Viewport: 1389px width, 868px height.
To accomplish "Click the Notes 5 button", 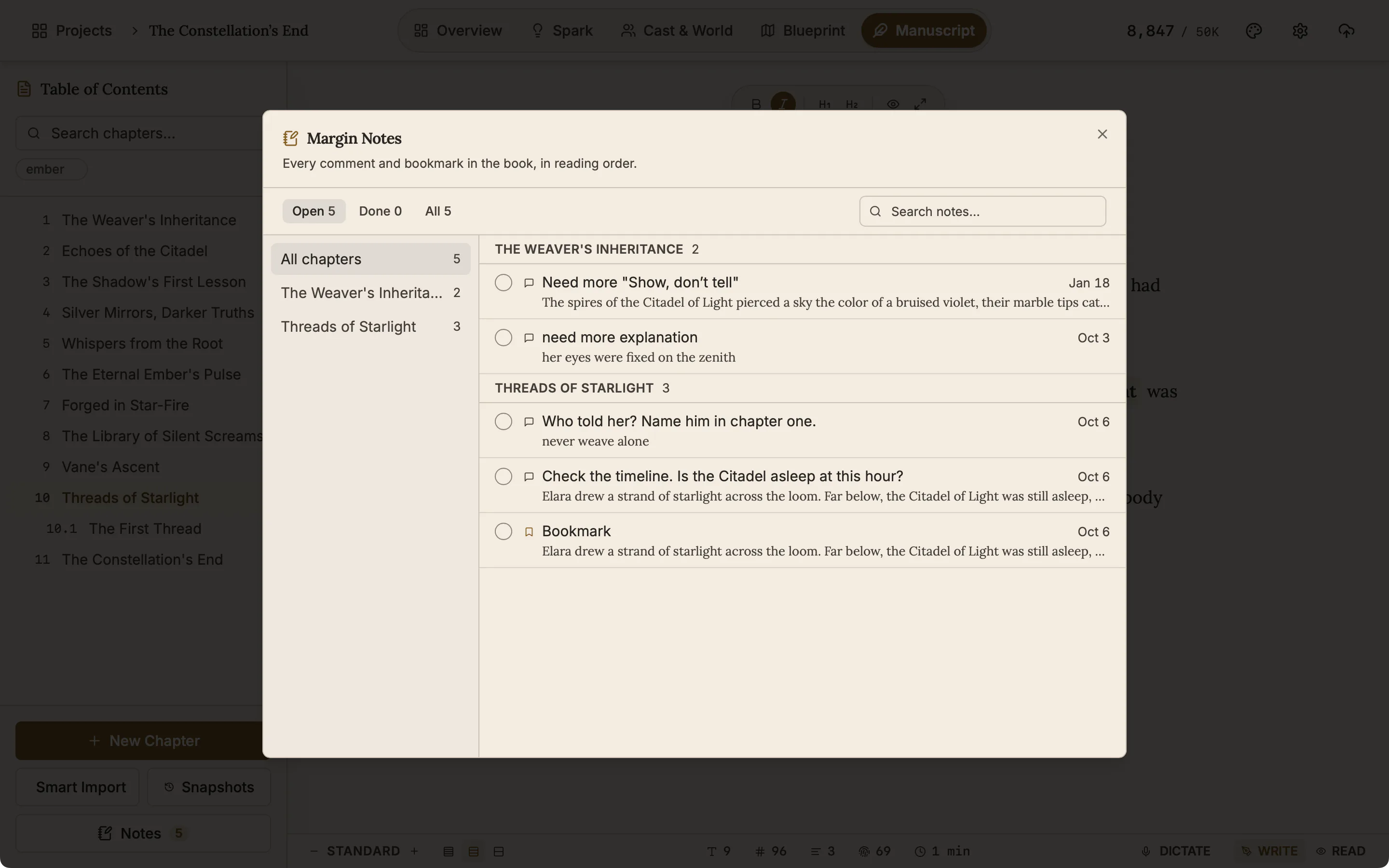I will 143,833.
